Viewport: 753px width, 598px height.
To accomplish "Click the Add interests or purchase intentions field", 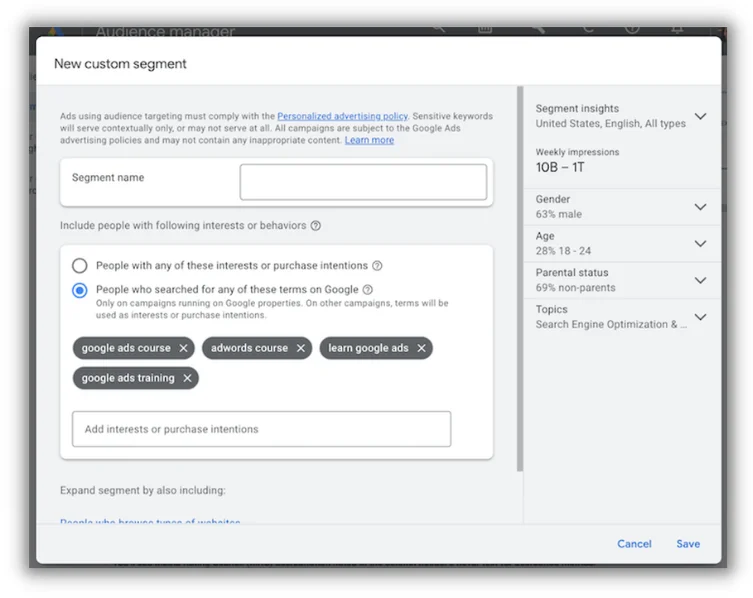I will tap(261, 429).
